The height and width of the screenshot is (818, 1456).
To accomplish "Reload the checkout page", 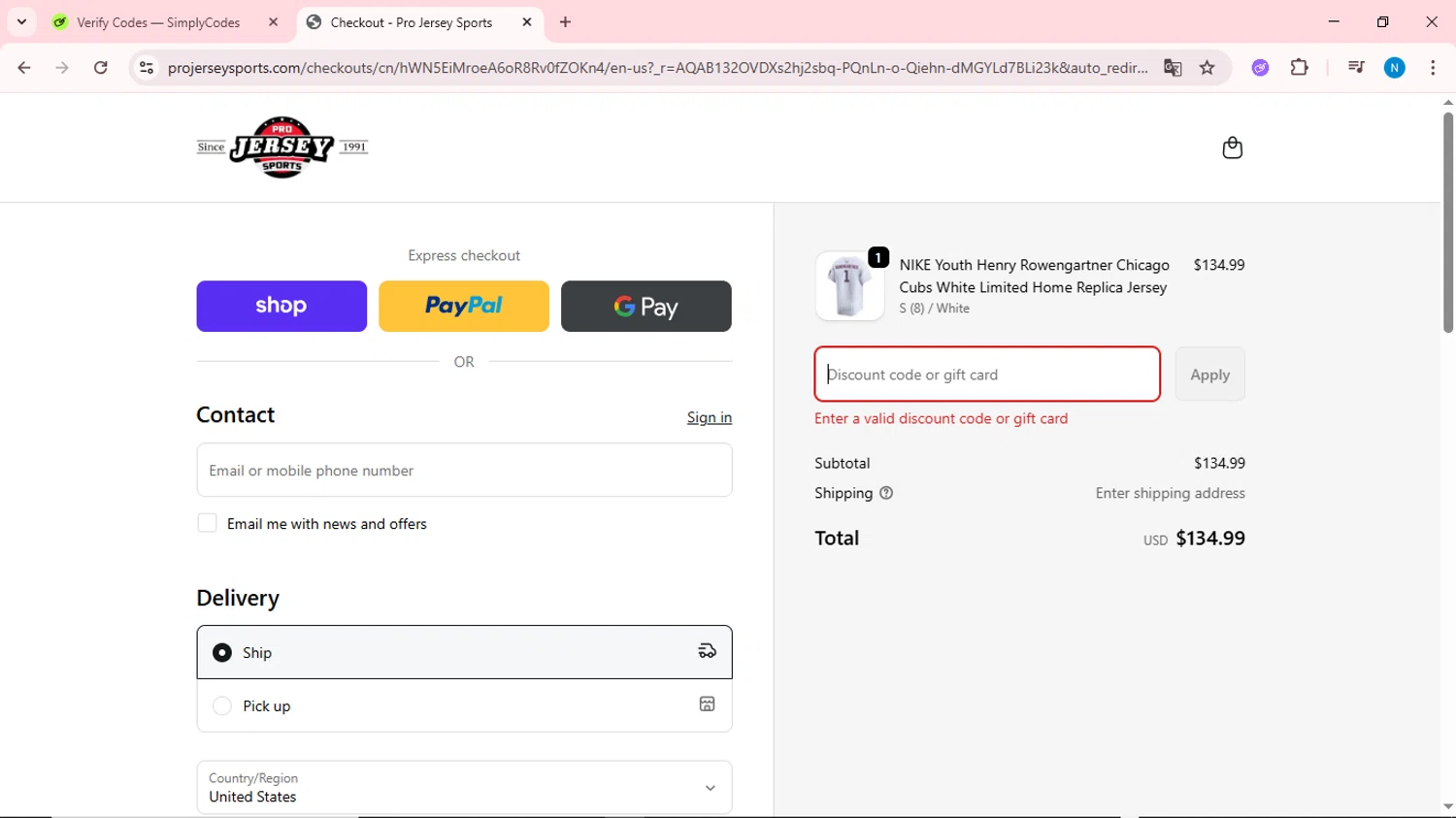I will (x=101, y=68).
